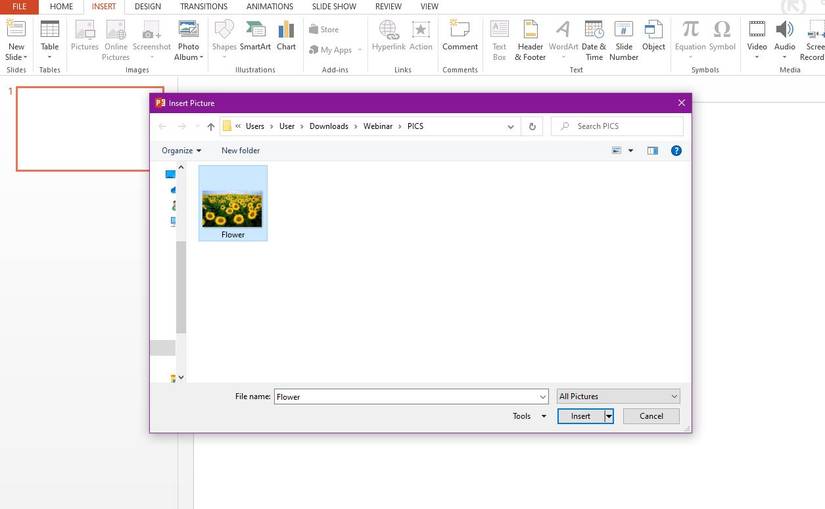The image size is (825, 509).
Task: Click the New Slide icon
Action: pos(16,29)
